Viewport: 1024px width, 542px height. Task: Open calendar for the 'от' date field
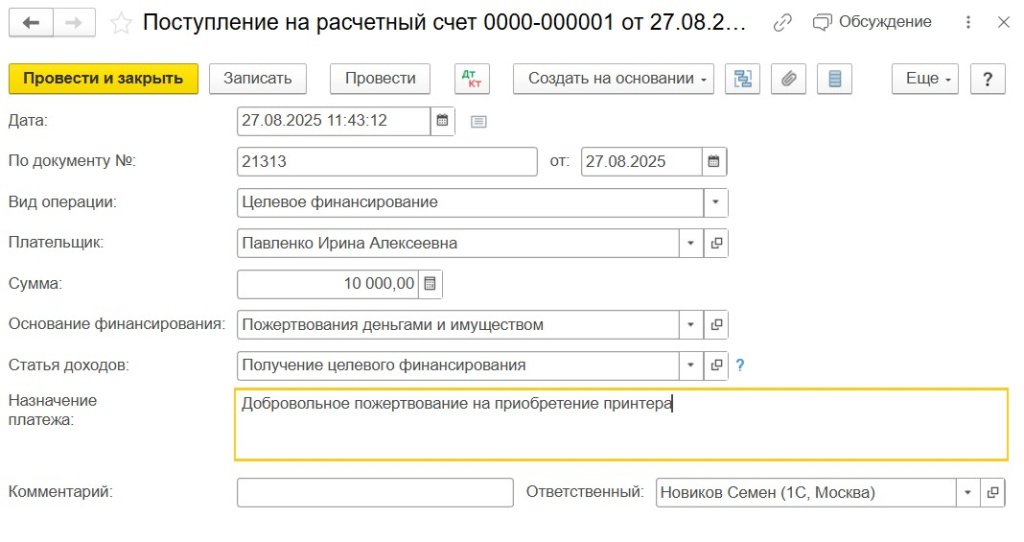coord(713,162)
